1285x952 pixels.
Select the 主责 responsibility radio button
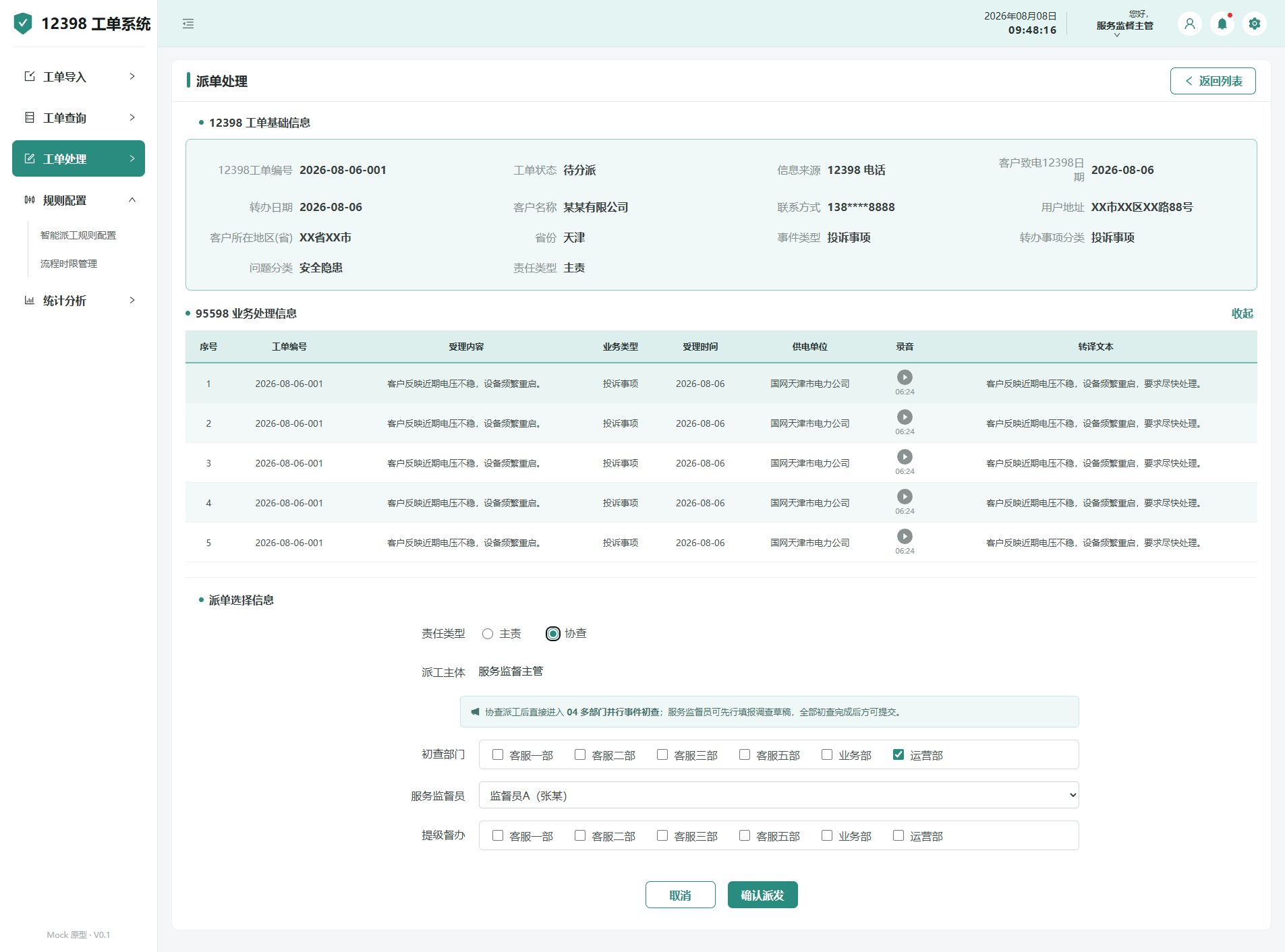tap(488, 634)
